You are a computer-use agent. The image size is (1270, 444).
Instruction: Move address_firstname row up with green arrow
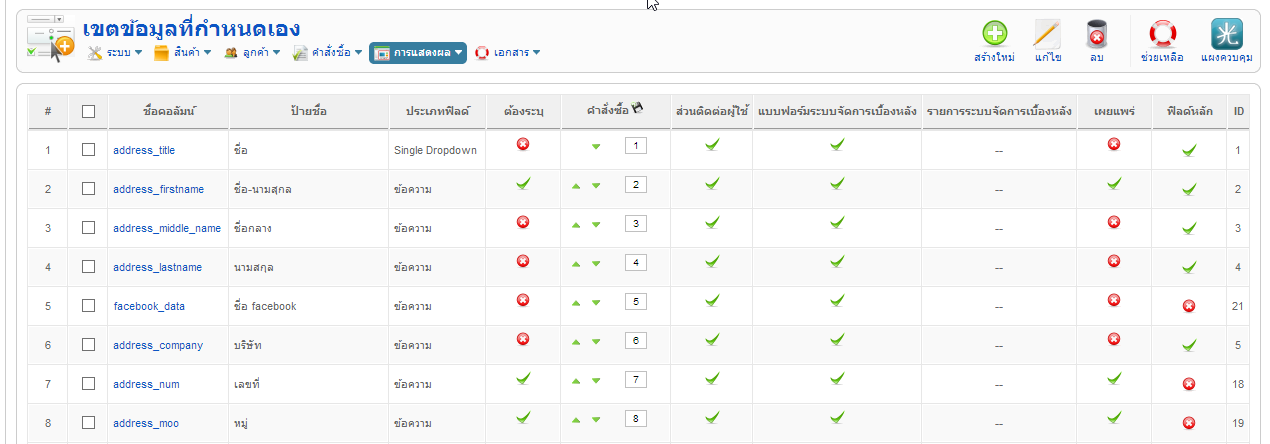577,186
